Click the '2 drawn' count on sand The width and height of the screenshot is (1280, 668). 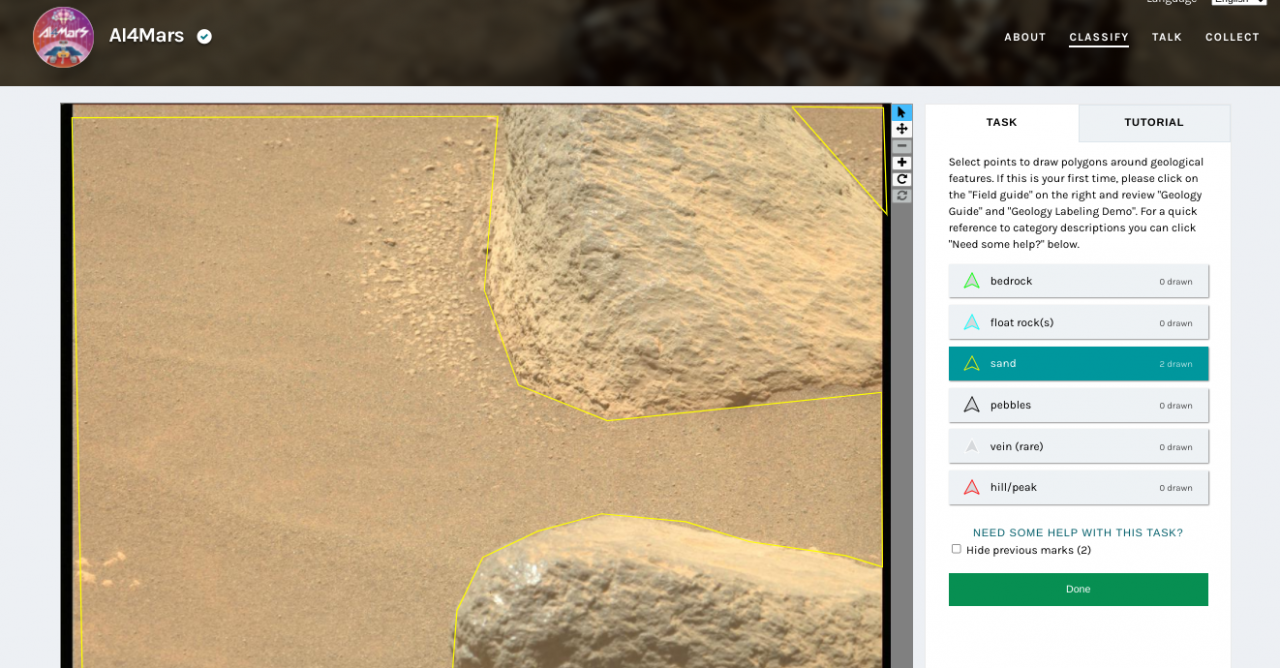coord(1176,364)
